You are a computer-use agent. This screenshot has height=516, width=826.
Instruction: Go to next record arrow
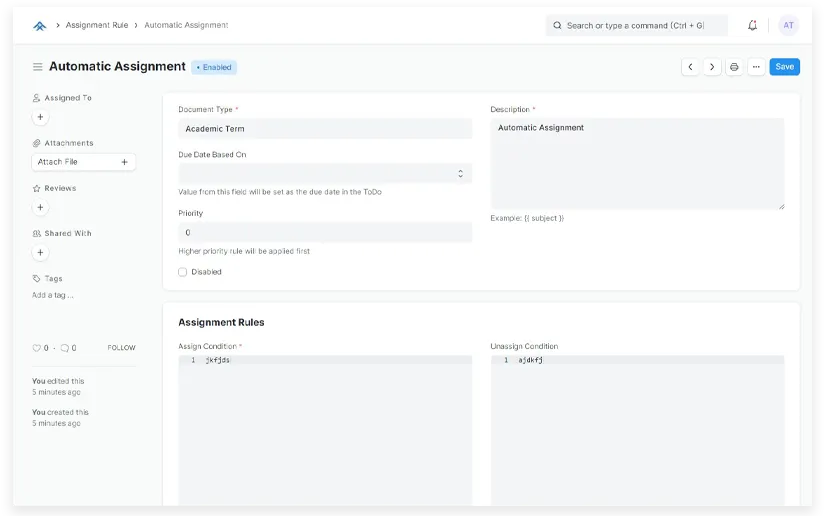(712, 67)
